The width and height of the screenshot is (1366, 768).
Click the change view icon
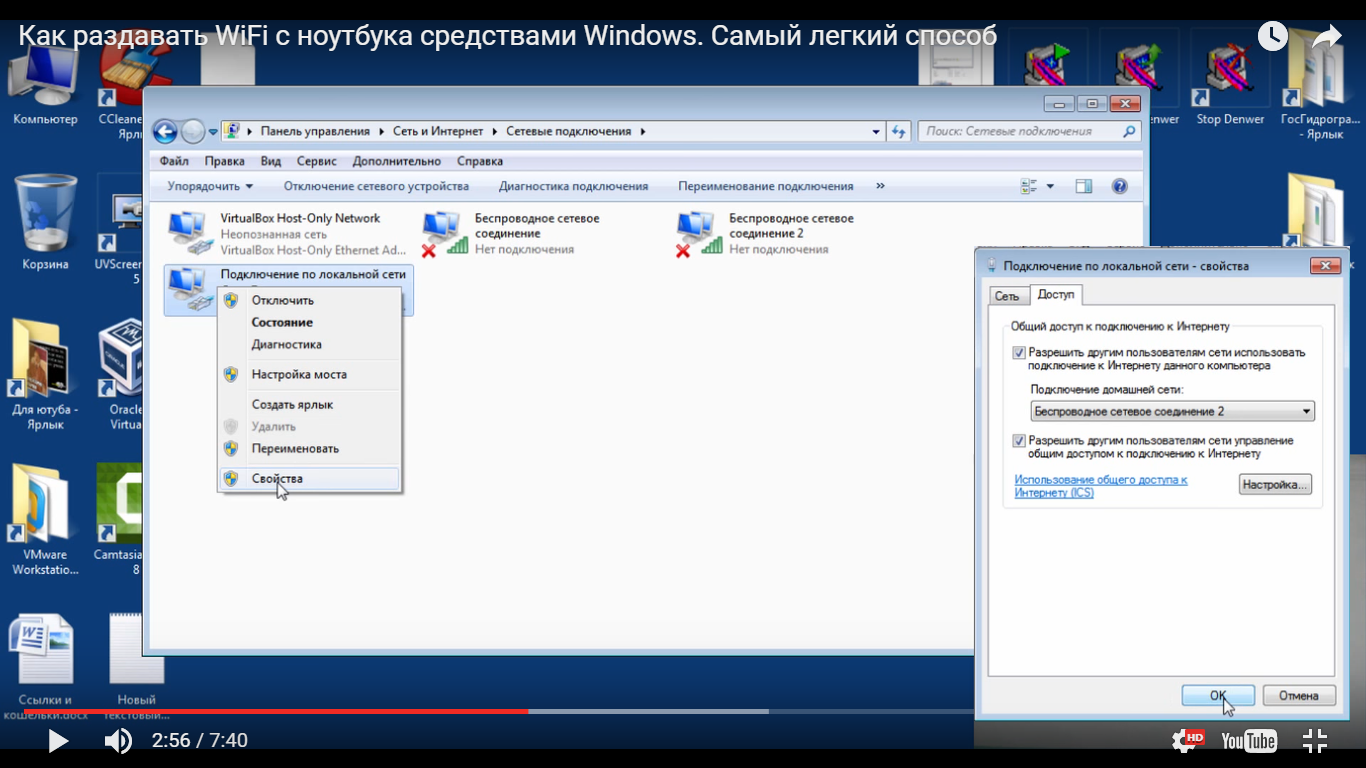[1029, 186]
